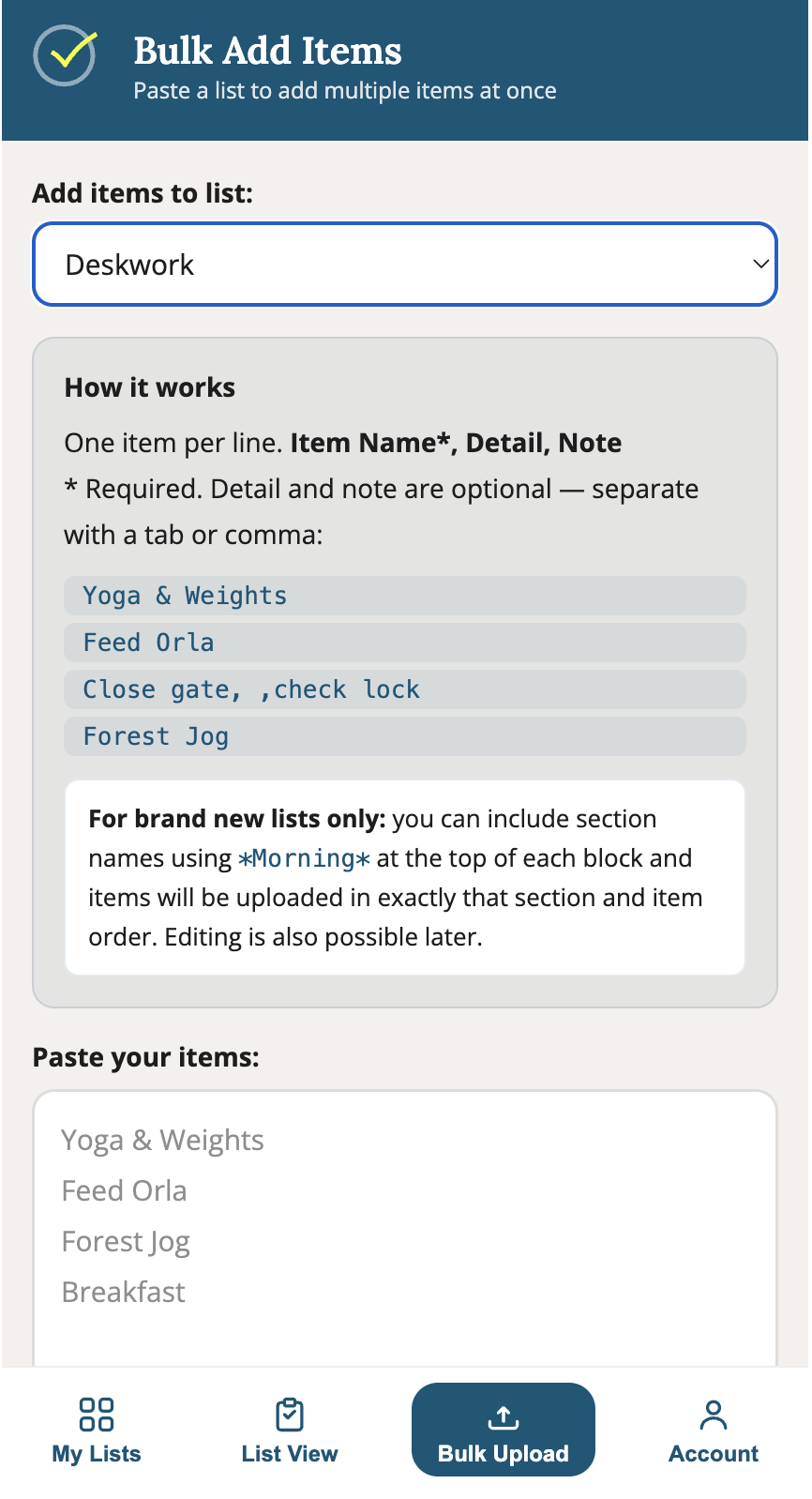The image size is (812, 1499).
Task: Open the Account person icon
Action: 714,1414
